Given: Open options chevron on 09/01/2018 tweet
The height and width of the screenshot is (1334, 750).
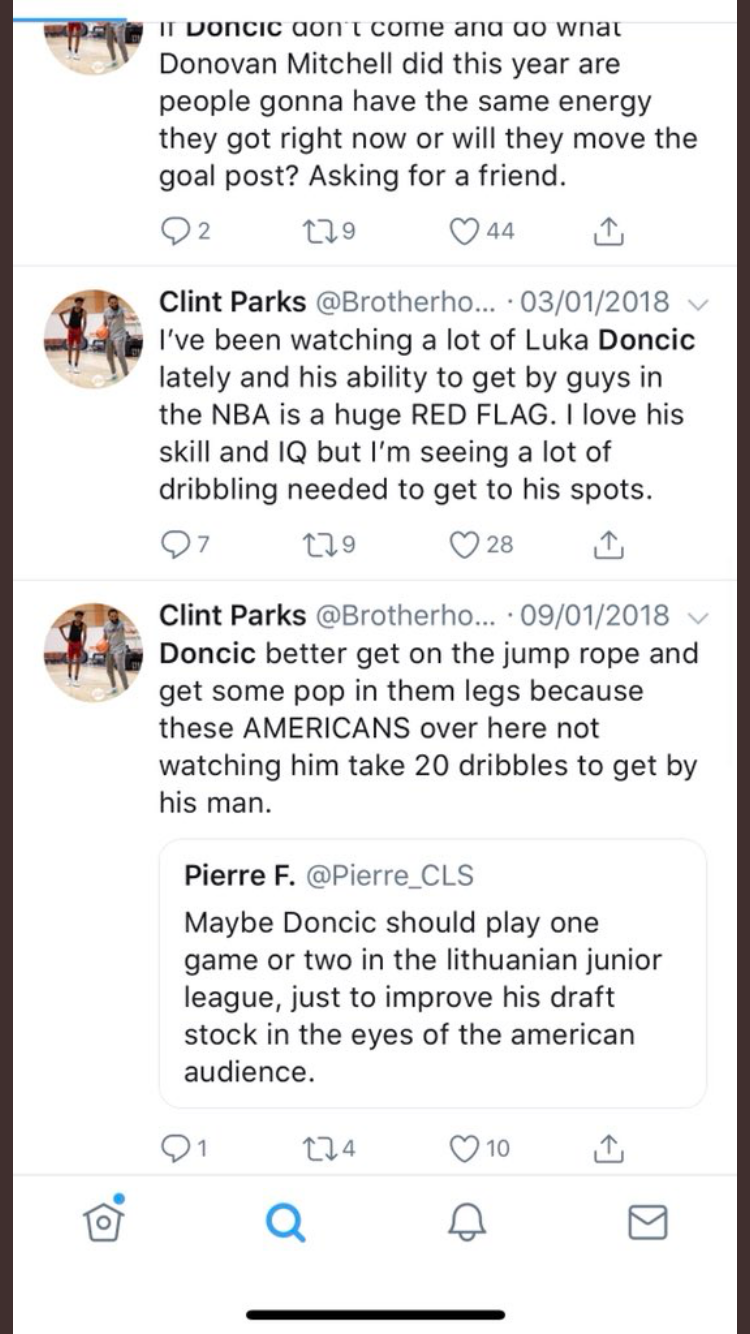Looking at the screenshot, I should pos(700,617).
